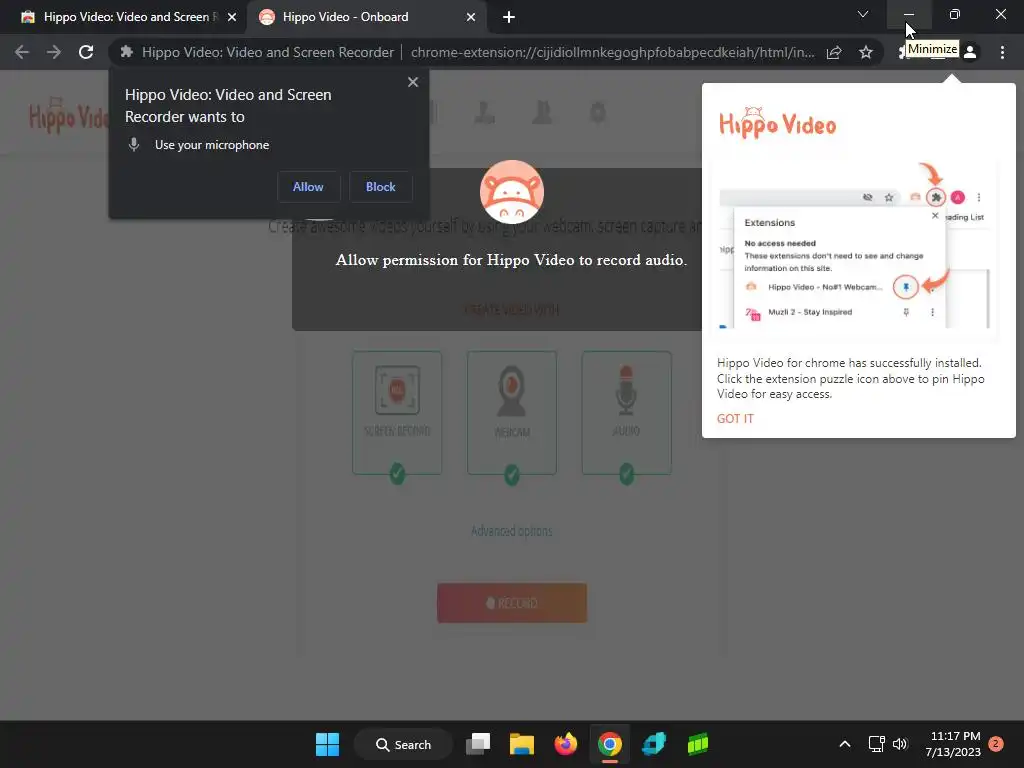The height and width of the screenshot is (768, 1024).
Task: Click the Hippo Video logo in page header
Action: tap(68, 116)
